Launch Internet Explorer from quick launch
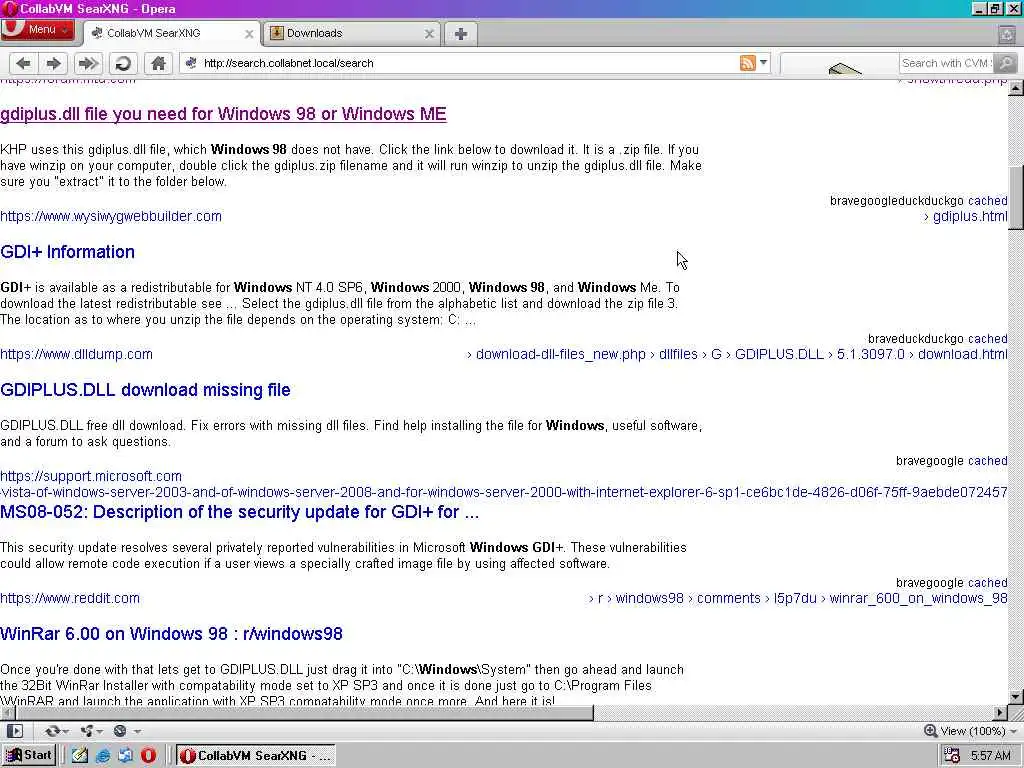The width and height of the screenshot is (1024, 768). (103, 756)
